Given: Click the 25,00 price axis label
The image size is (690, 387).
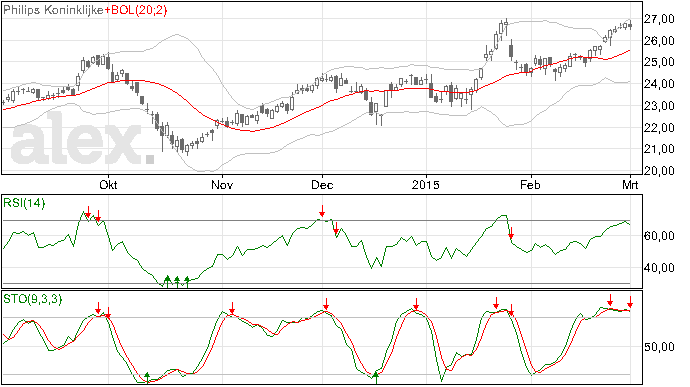Looking at the screenshot, I should (x=659, y=63).
